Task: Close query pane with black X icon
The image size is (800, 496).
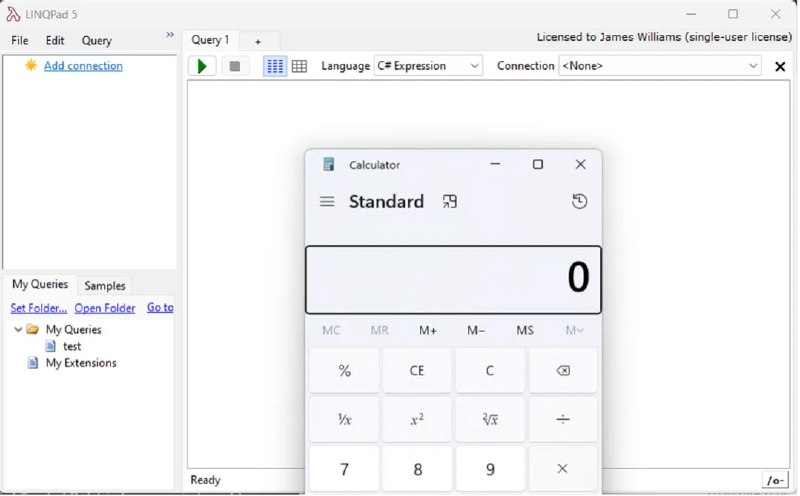Action: (780, 67)
